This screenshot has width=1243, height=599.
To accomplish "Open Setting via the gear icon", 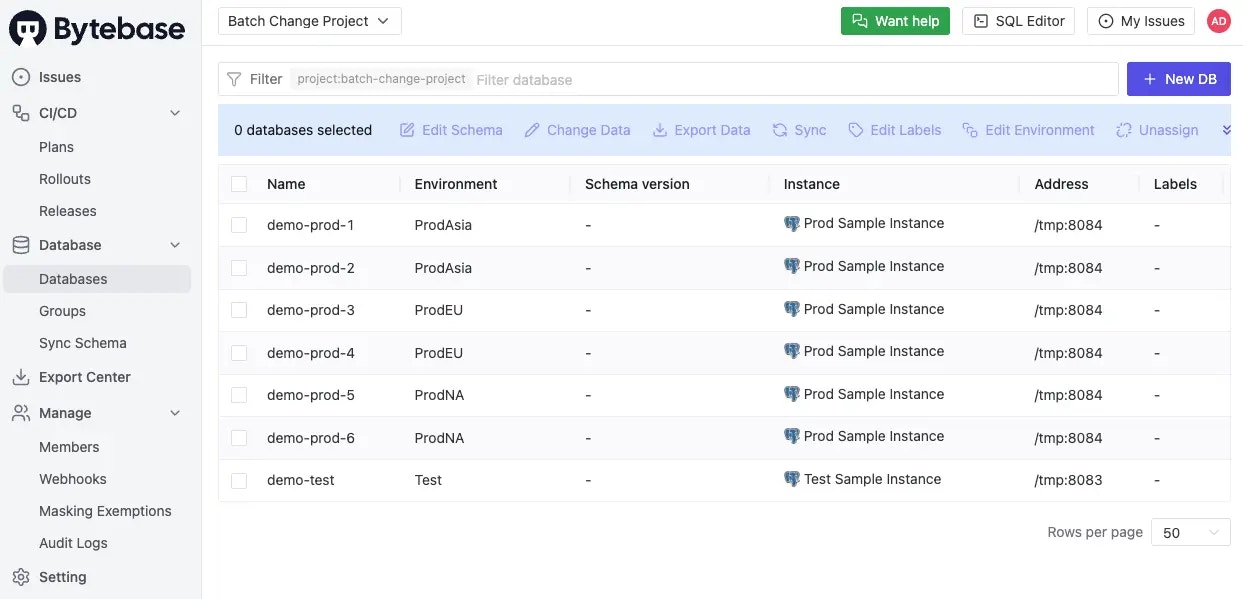I will point(20,577).
